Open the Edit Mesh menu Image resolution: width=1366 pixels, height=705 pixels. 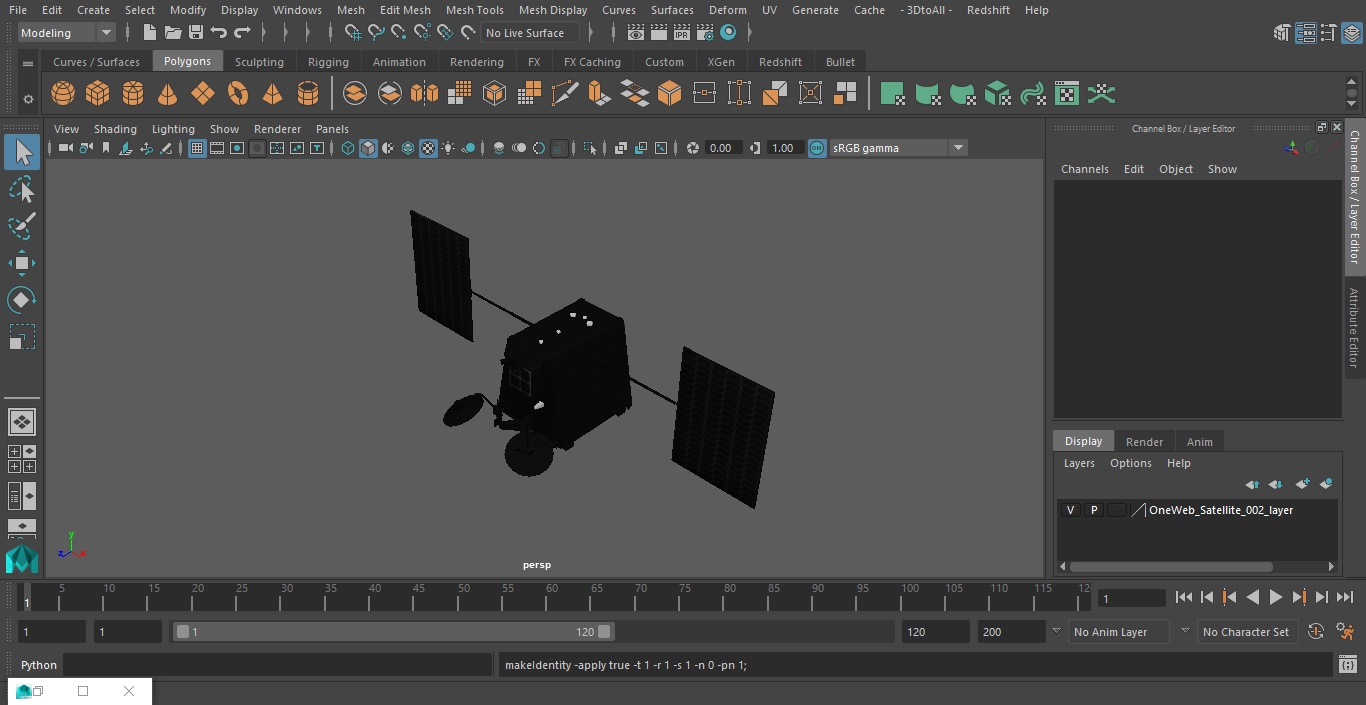click(x=405, y=10)
